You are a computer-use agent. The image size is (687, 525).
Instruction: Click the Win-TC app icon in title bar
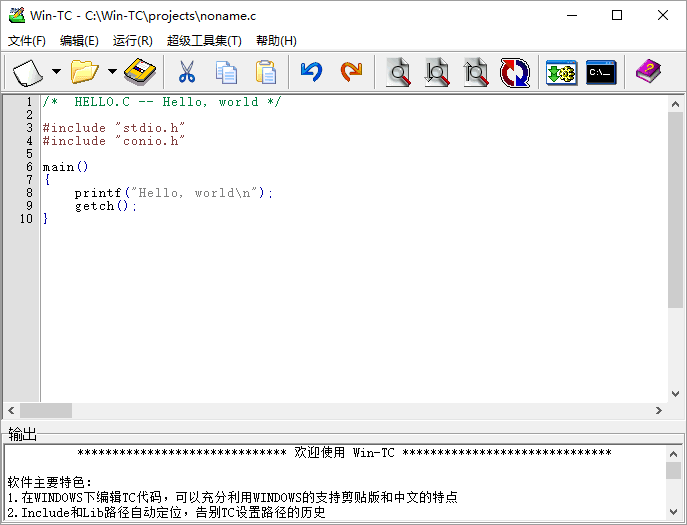(17, 15)
